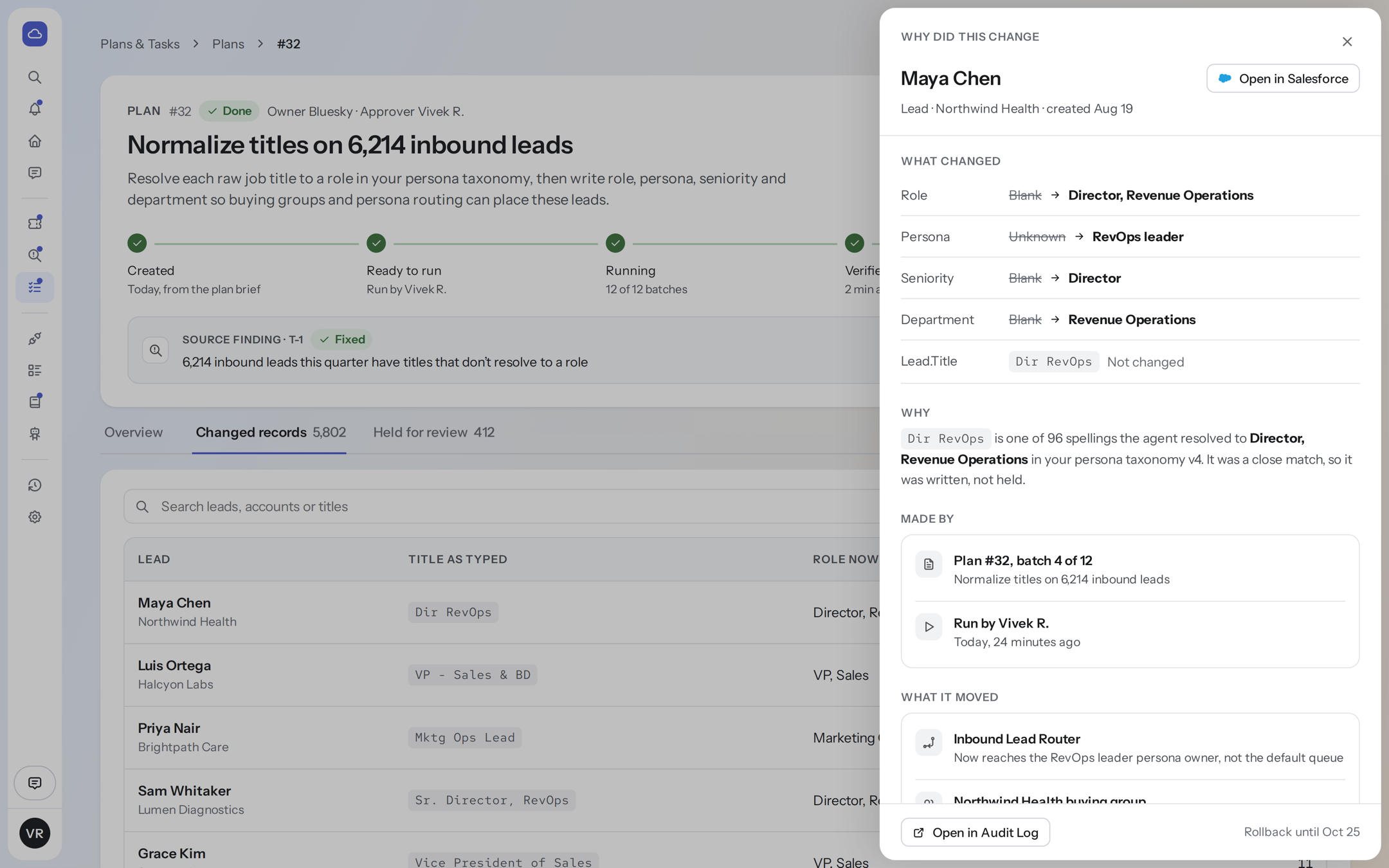The width and height of the screenshot is (1389, 868).
Task: Click the cloud app logo
Action: pos(35,33)
